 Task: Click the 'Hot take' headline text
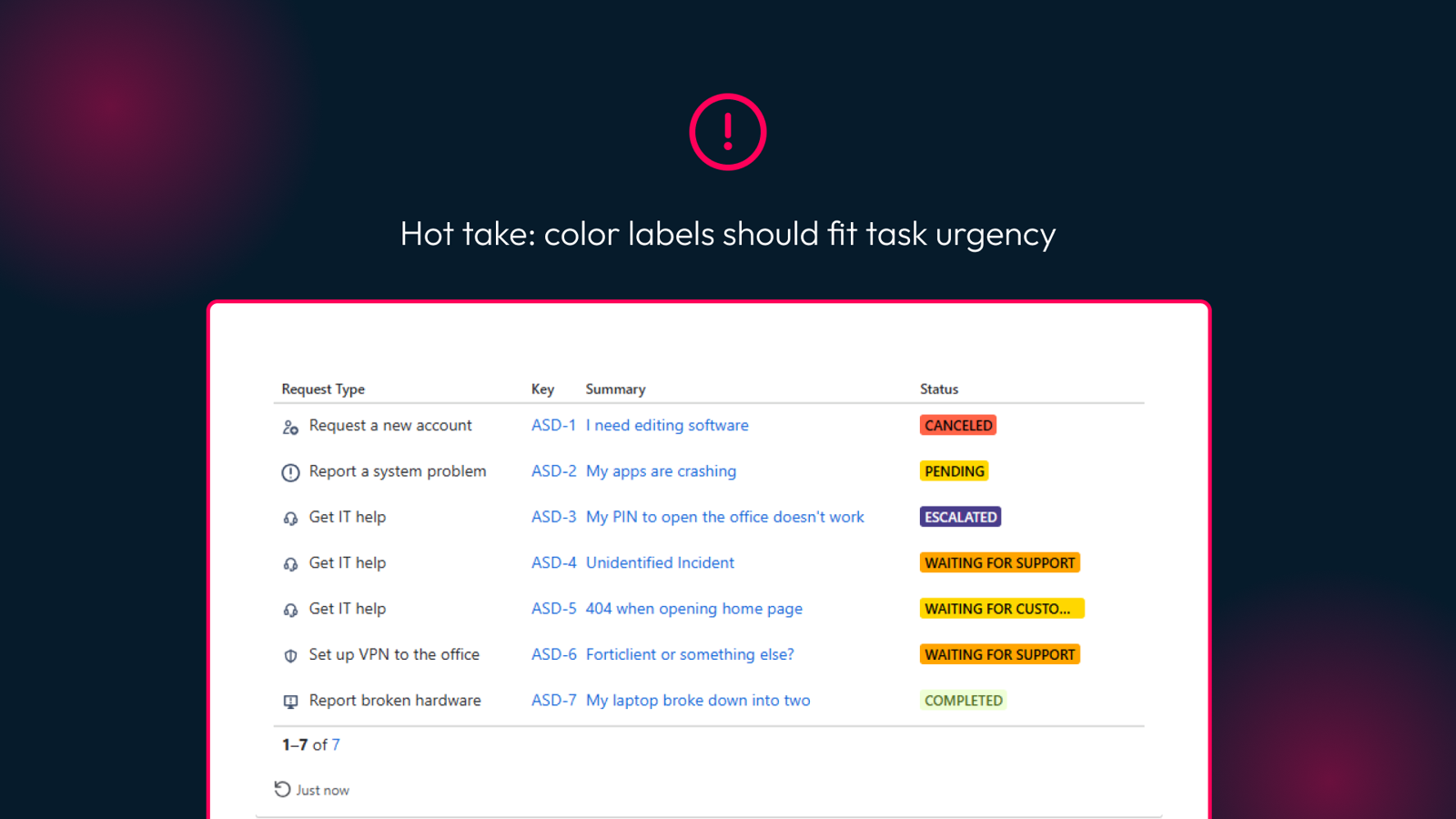[x=728, y=234]
